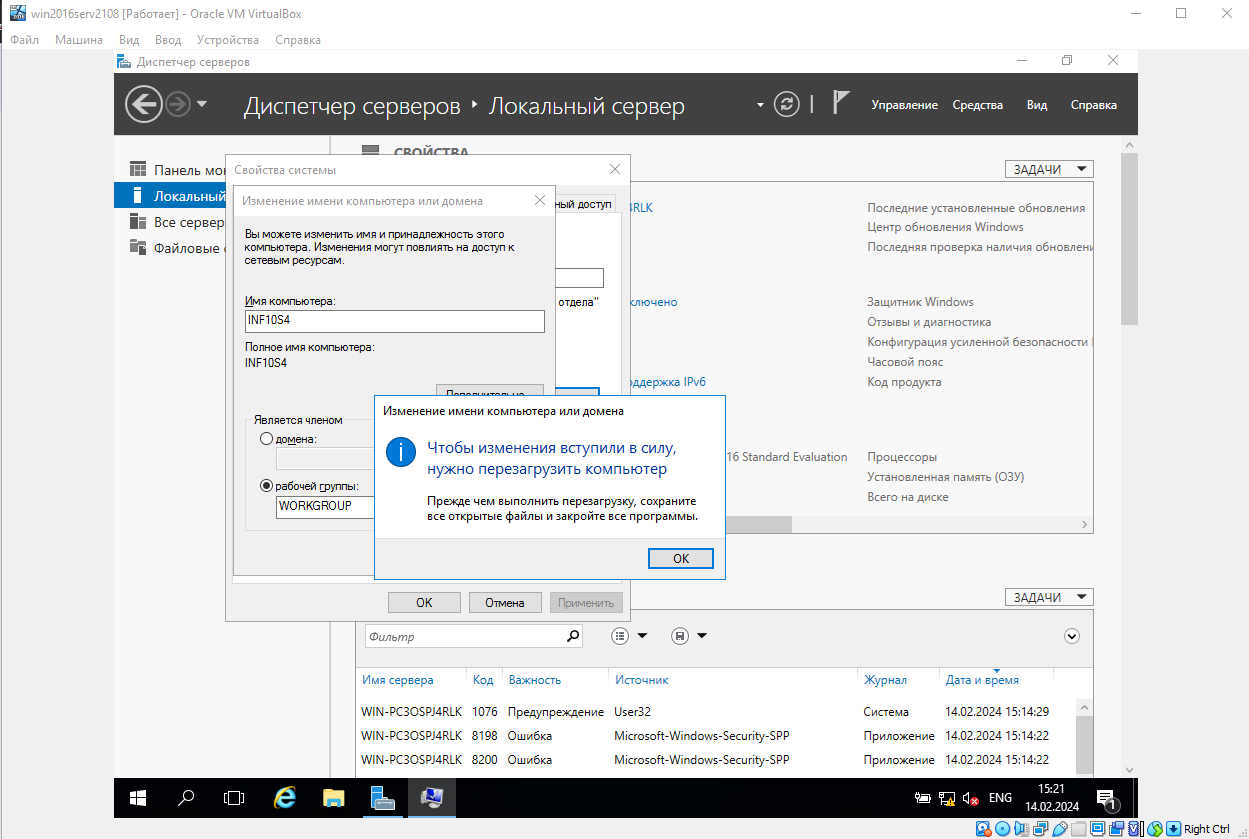The width and height of the screenshot is (1249, 839).
Task: Open the notifications flag in Server Manager
Action: [x=841, y=104]
